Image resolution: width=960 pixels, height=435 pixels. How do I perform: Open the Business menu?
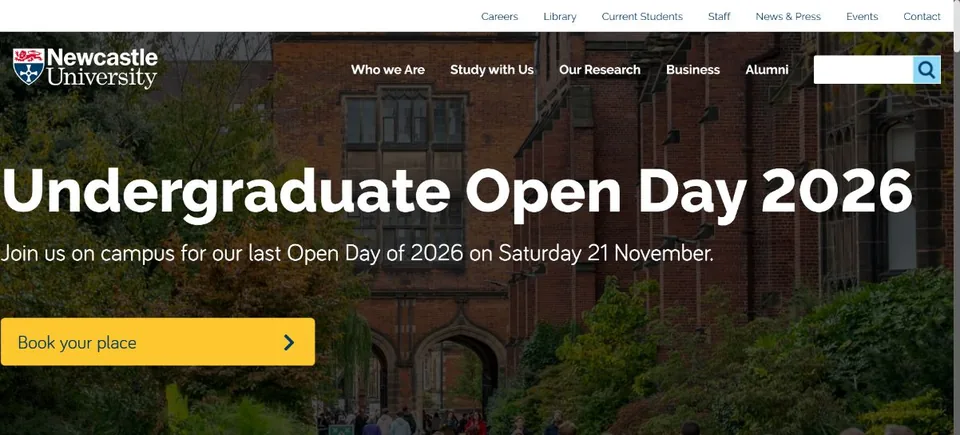click(x=692, y=70)
